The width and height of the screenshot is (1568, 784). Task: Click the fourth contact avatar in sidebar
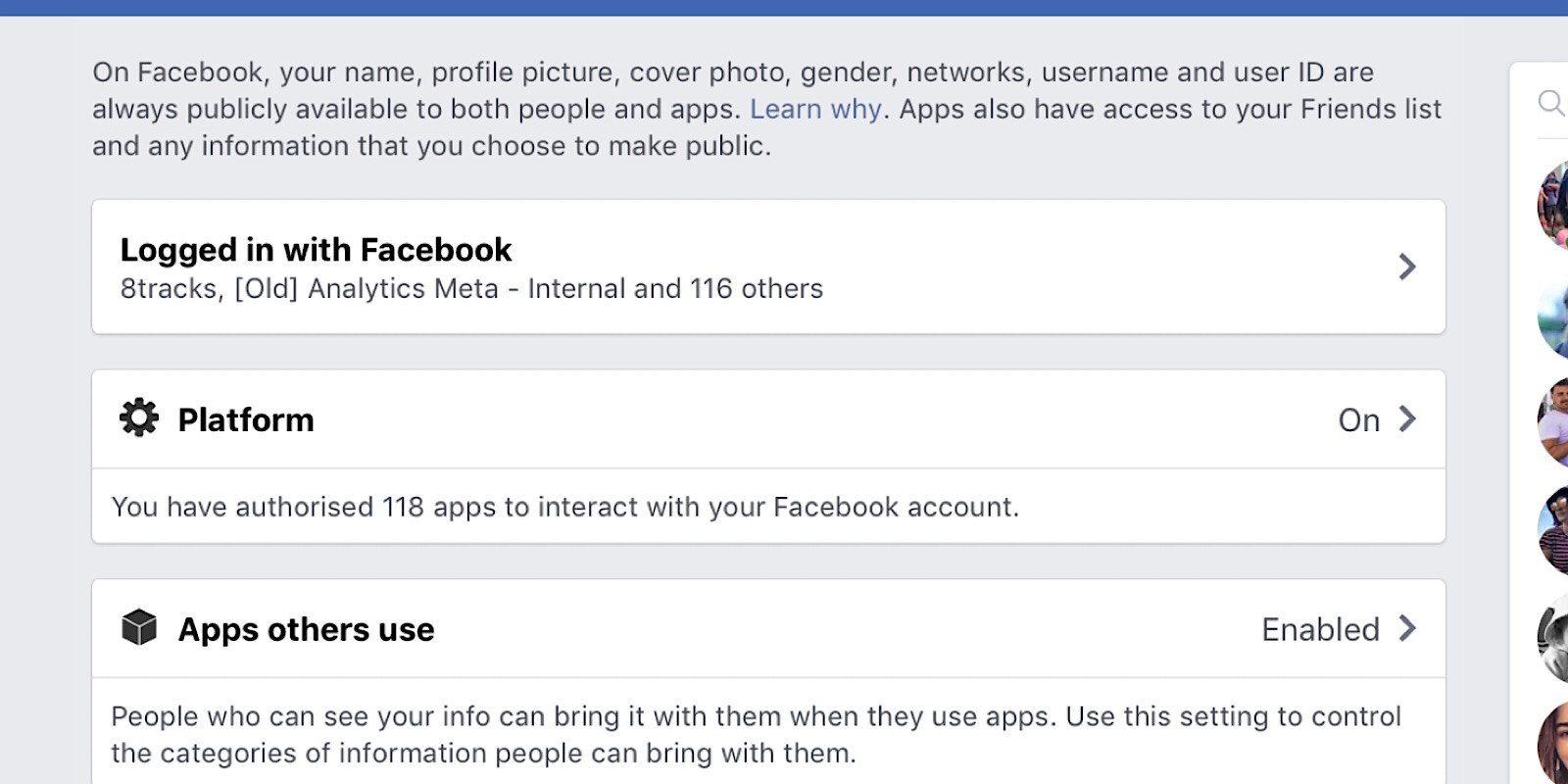click(1552, 530)
